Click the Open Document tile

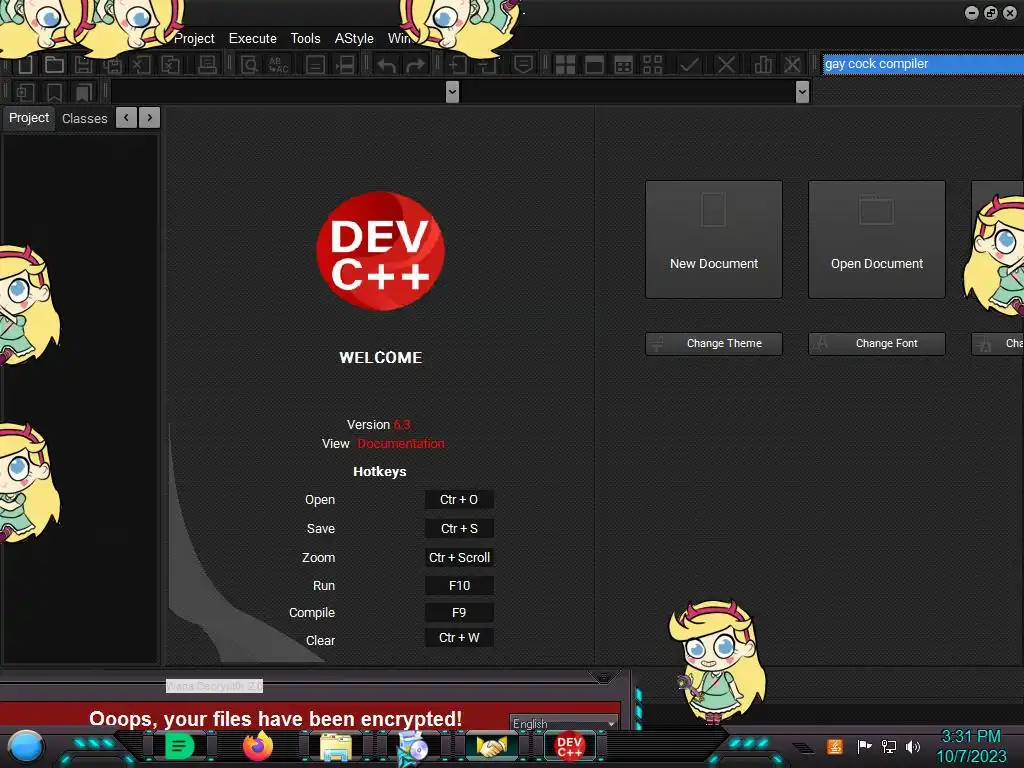(x=877, y=240)
